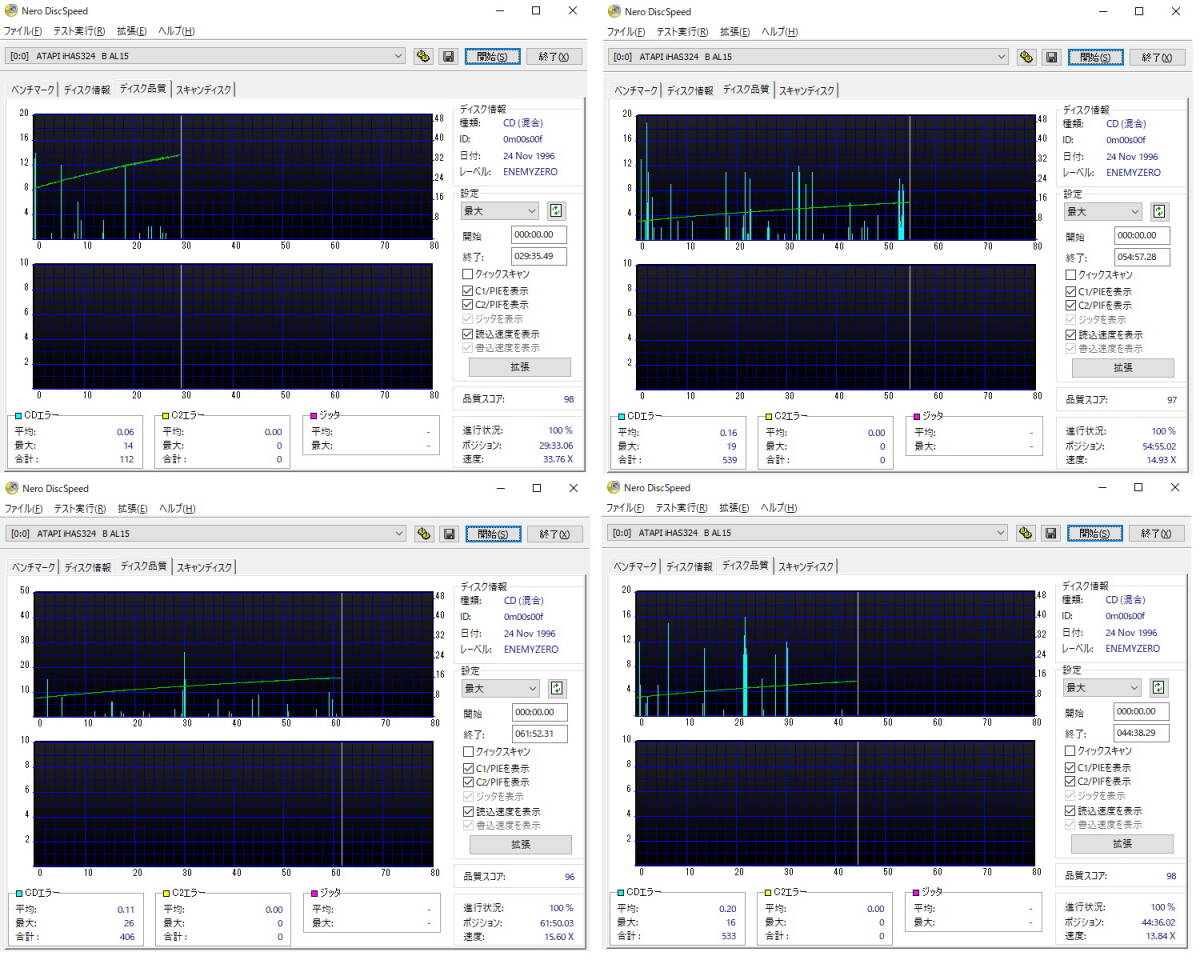The width and height of the screenshot is (1200, 960).
Task: Switch to ベンチマーク tab in 029:35.49 window
Action: (x=33, y=90)
